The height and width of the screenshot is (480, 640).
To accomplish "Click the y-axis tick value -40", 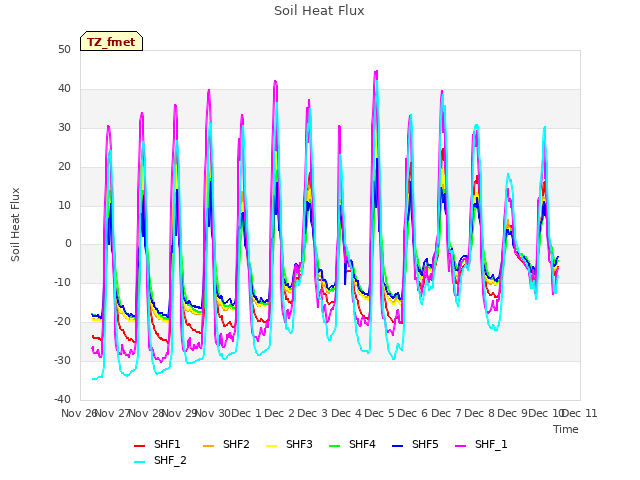I will [x=62, y=399].
